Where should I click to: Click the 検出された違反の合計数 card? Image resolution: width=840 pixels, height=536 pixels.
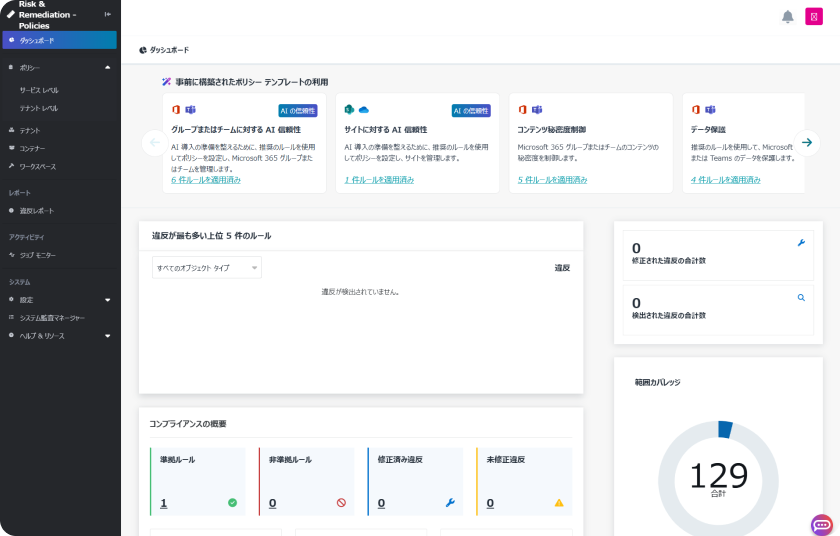click(718, 310)
